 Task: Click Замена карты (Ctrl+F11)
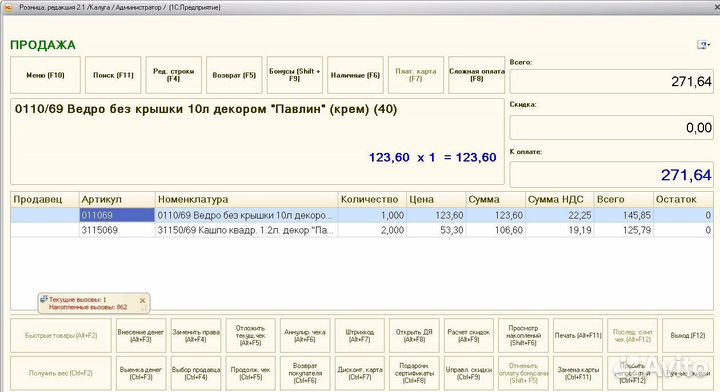pos(578,373)
